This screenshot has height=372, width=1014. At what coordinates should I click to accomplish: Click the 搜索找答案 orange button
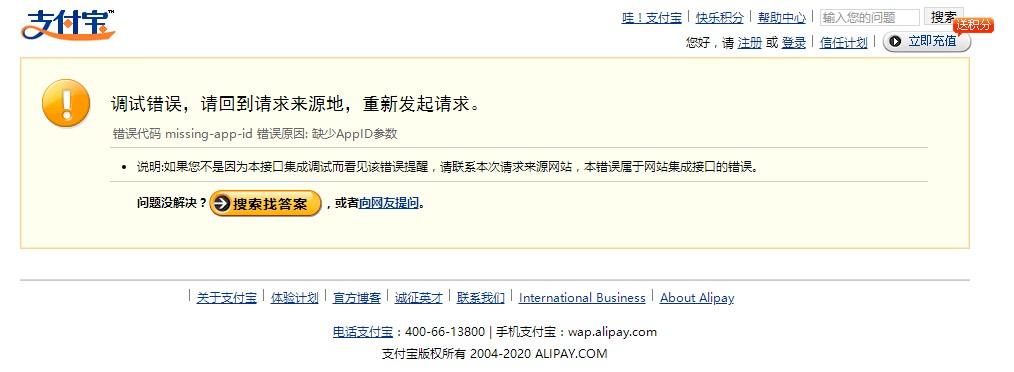coord(265,203)
